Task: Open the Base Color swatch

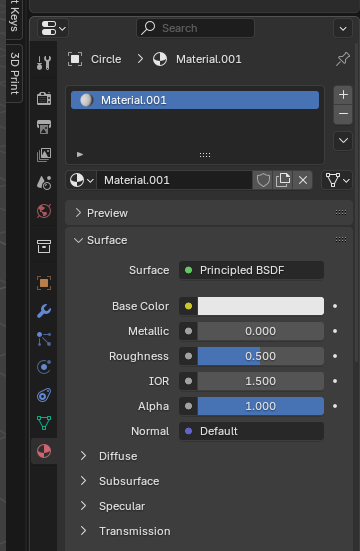Action: (x=261, y=306)
